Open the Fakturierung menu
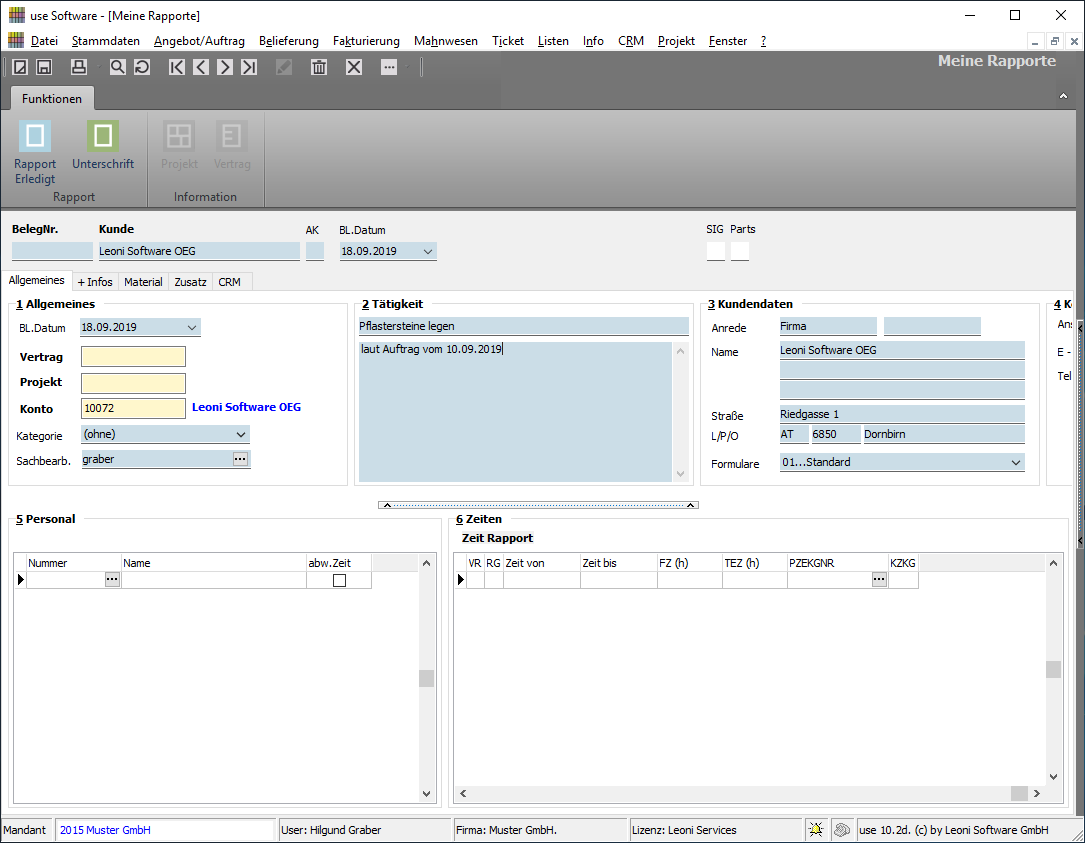Screen dimensions: 1085x843 [x=366, y=41]
